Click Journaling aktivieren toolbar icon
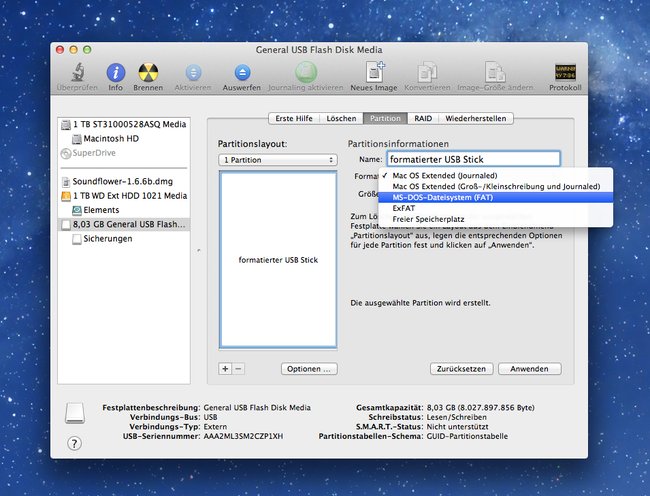 [306, 73]
